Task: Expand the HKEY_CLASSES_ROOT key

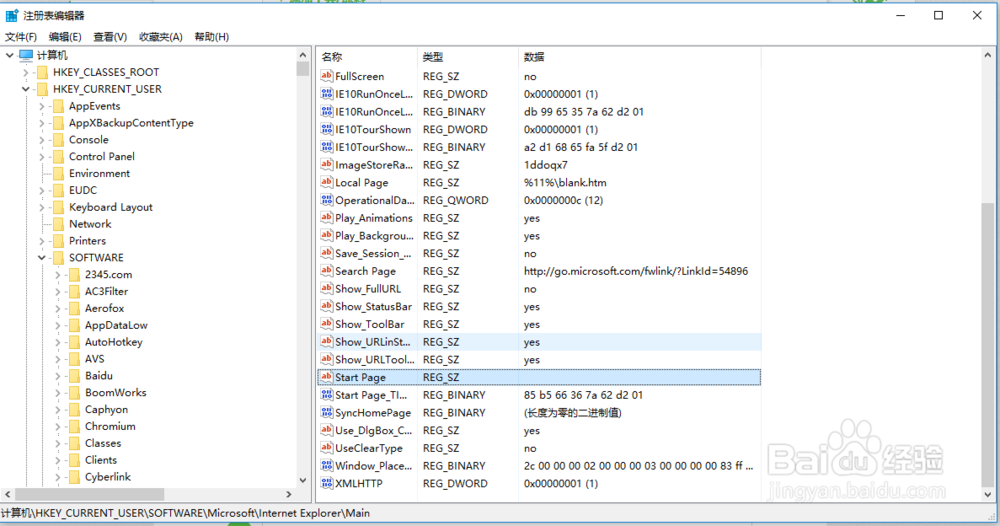Action: point(26,73)
